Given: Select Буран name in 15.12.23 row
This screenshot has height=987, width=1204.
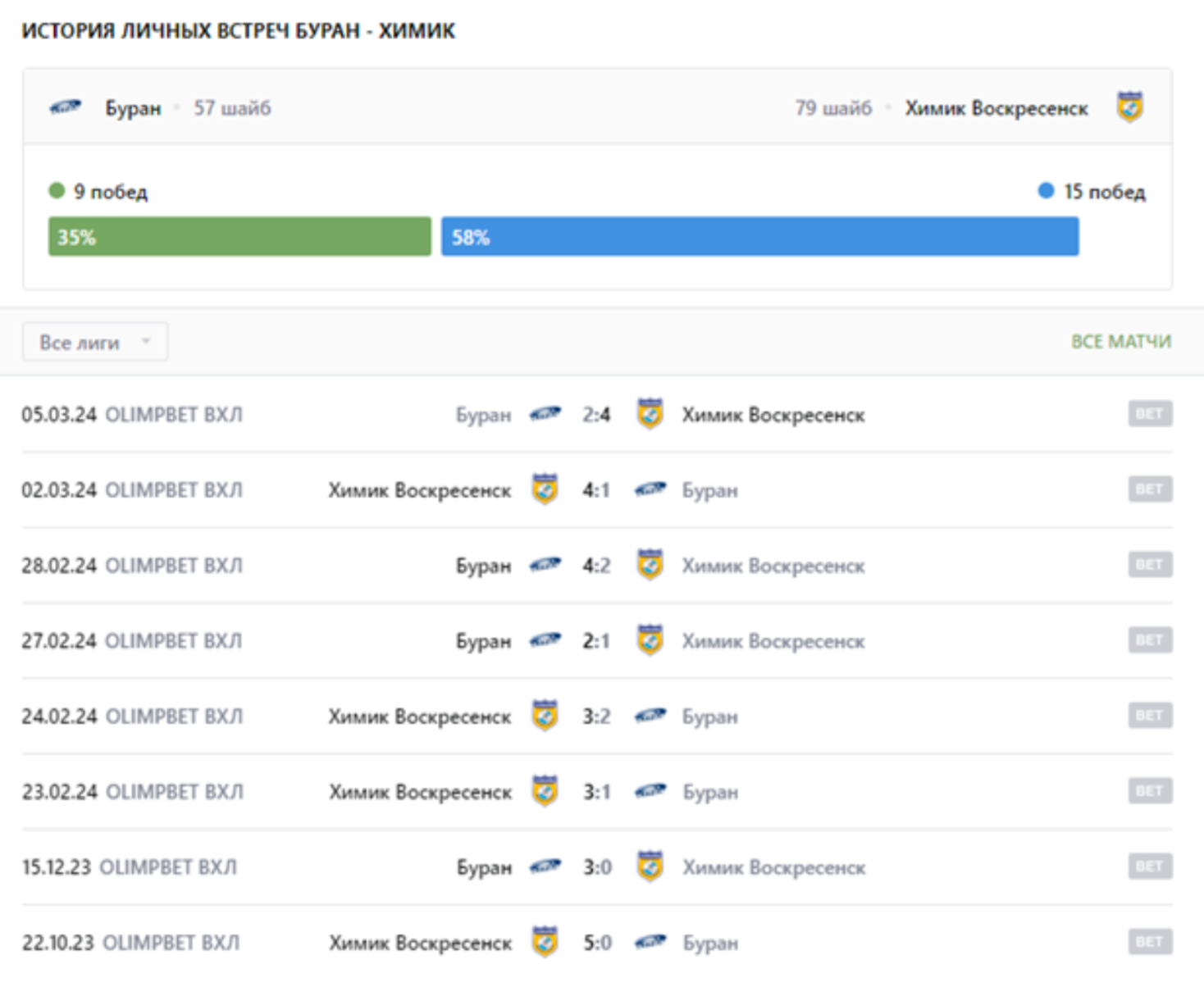Looking at the screenshot, I should (484, 867).
